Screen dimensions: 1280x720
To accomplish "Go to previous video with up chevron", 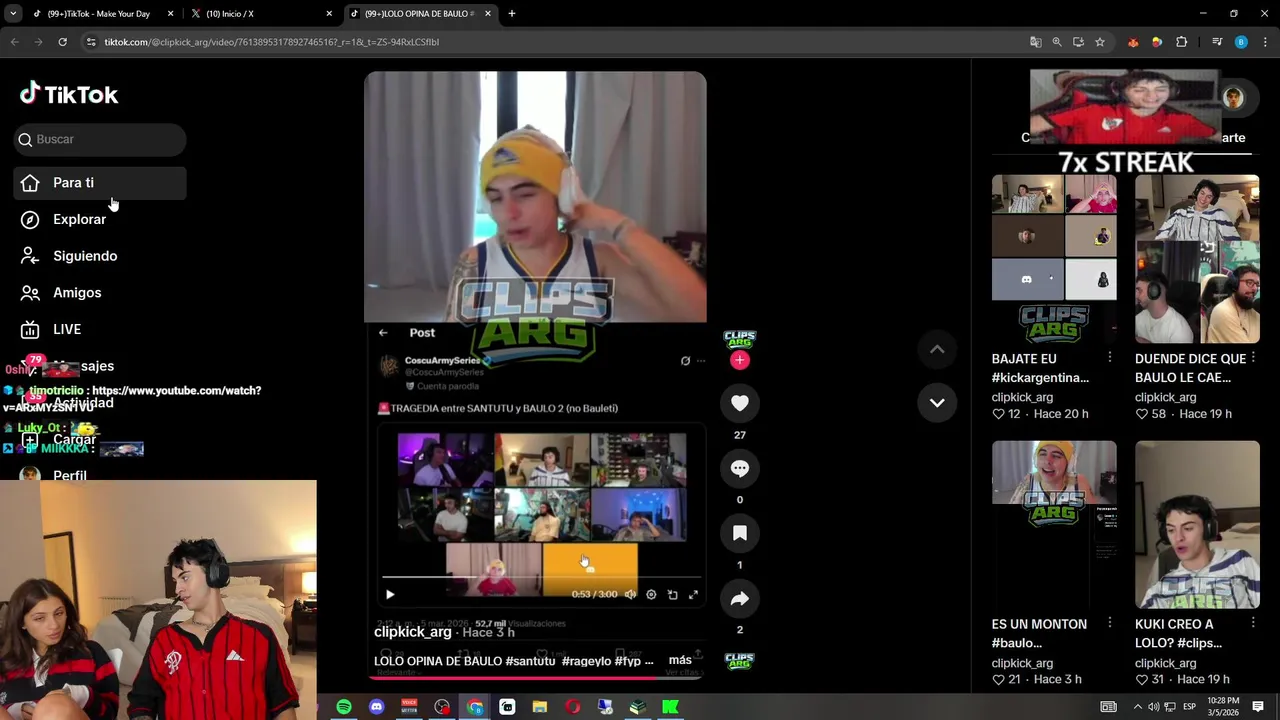I will [937, 349].
